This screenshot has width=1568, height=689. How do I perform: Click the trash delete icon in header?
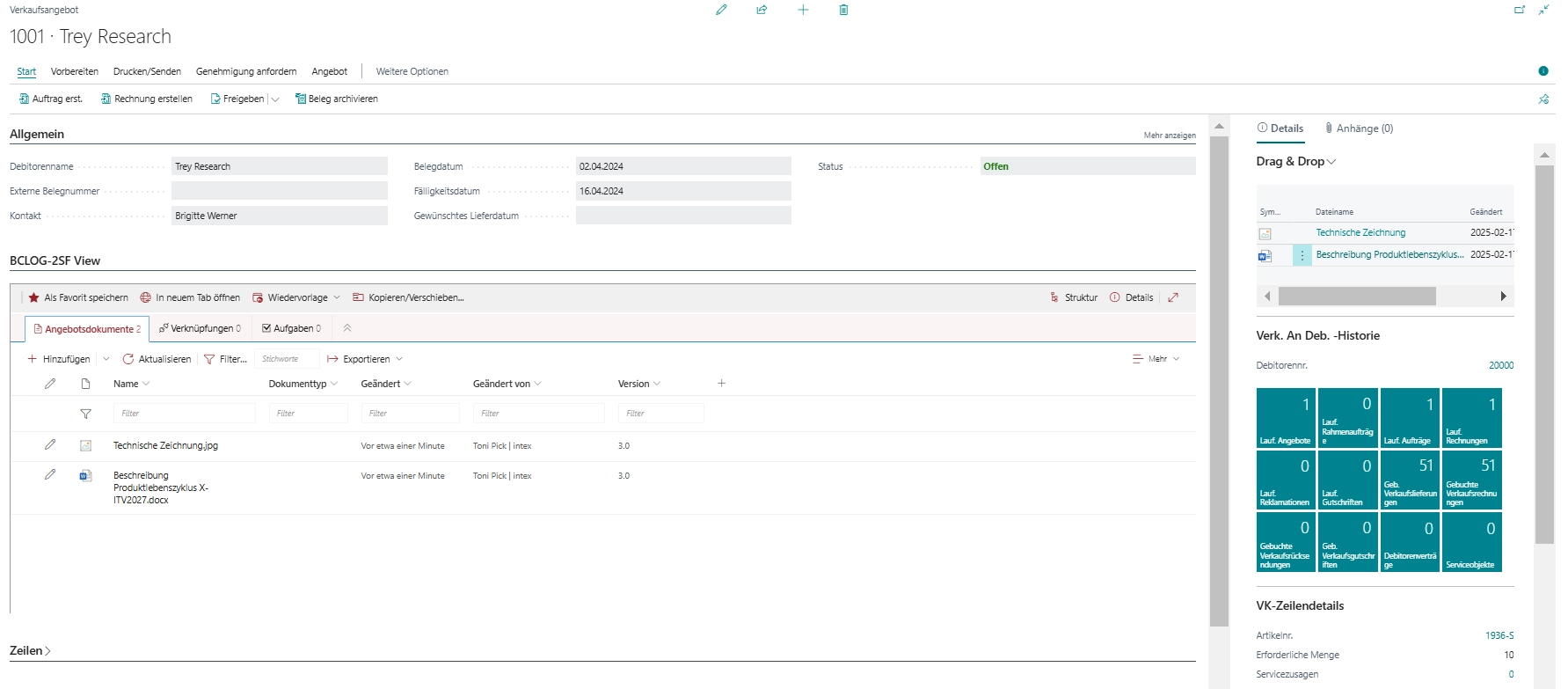click(843, 10)
